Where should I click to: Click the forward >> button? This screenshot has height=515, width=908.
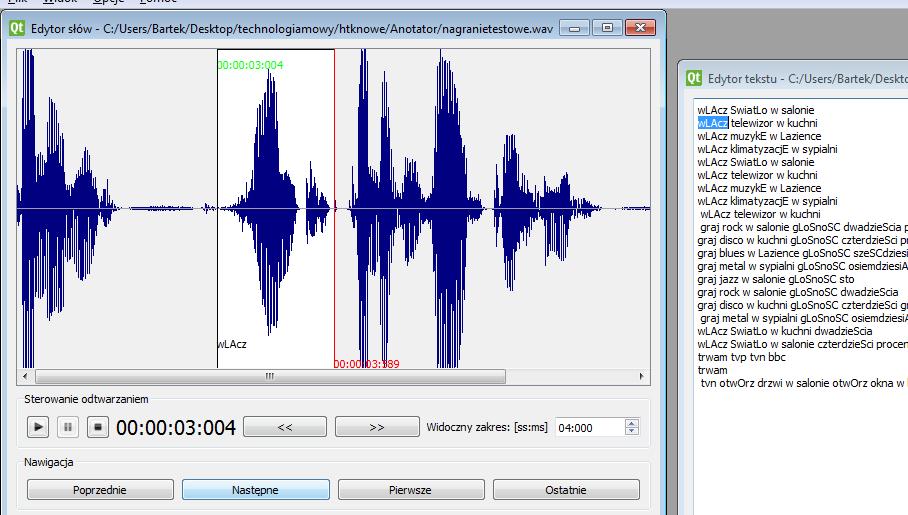377,428
